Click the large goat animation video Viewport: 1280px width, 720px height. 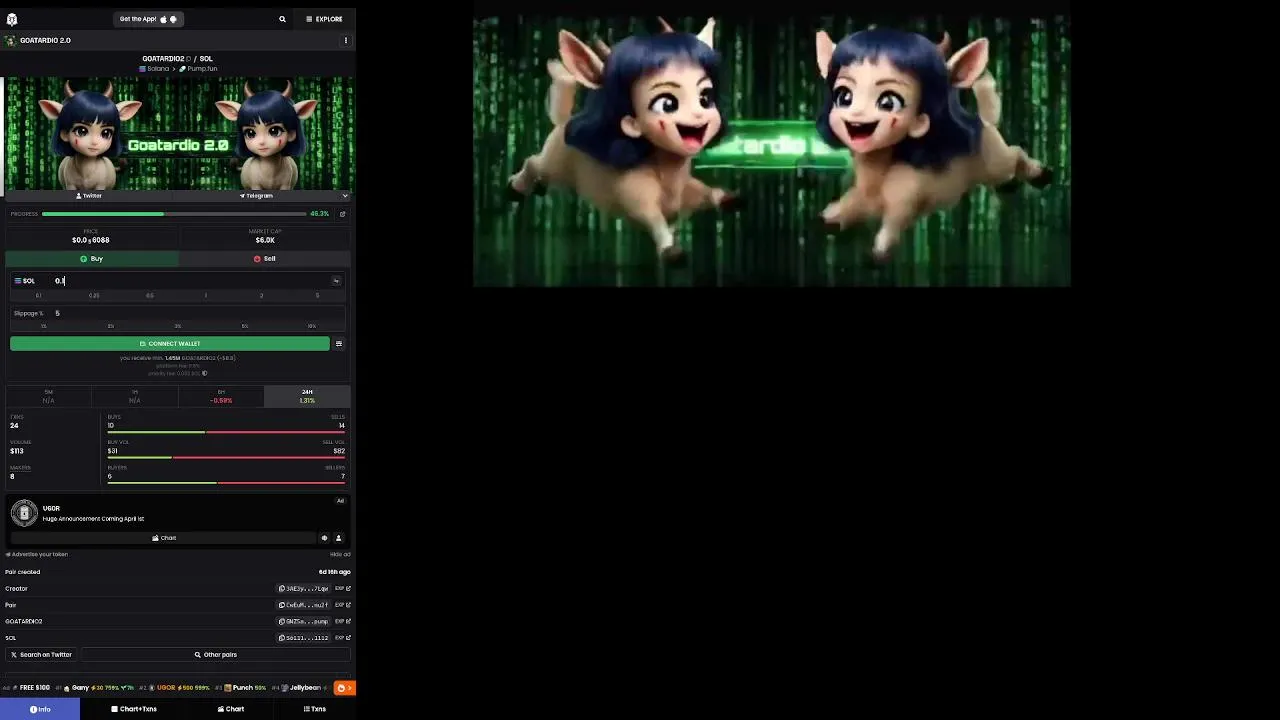771,151
